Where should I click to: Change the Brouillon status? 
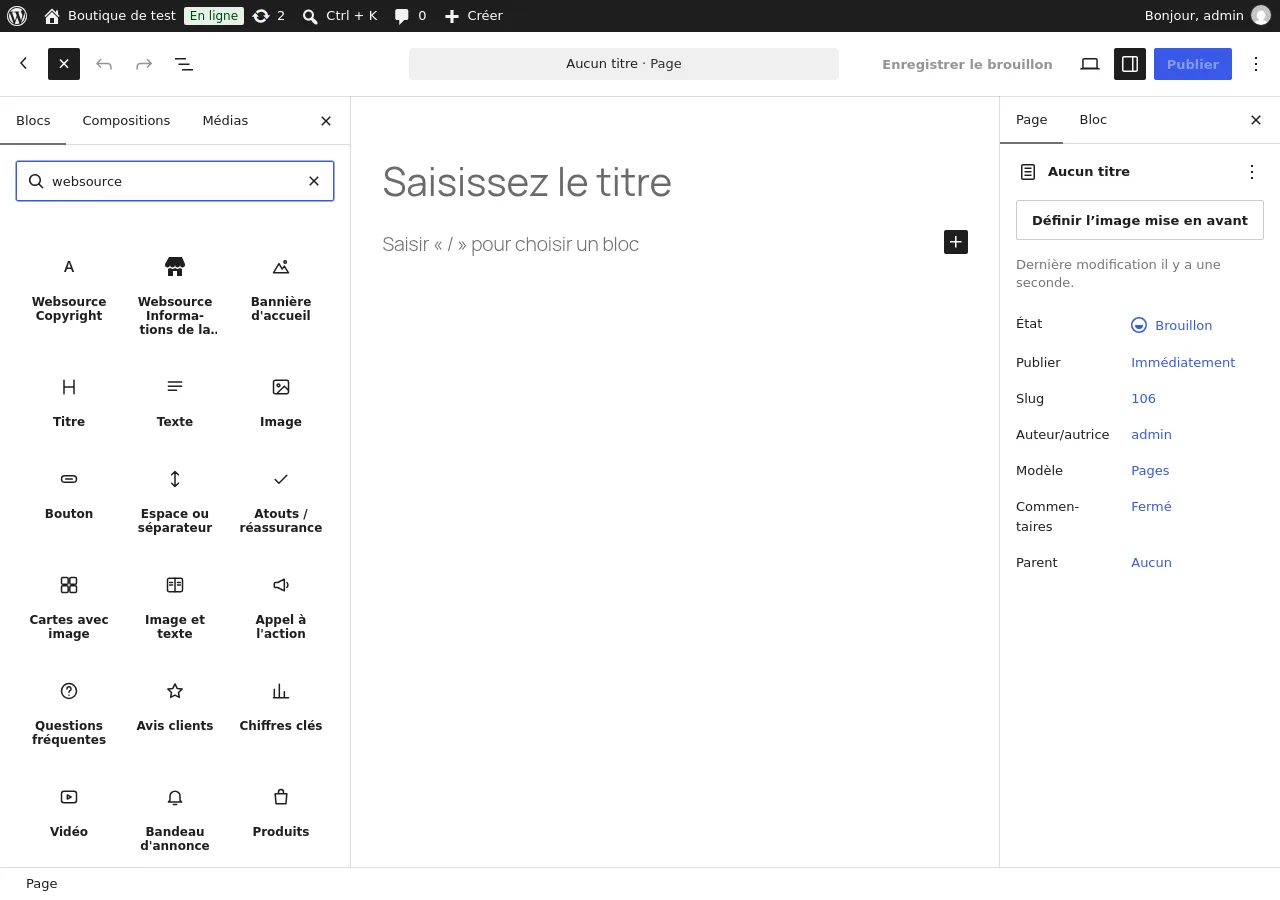pyautogui.click(x=1171, y=325)
